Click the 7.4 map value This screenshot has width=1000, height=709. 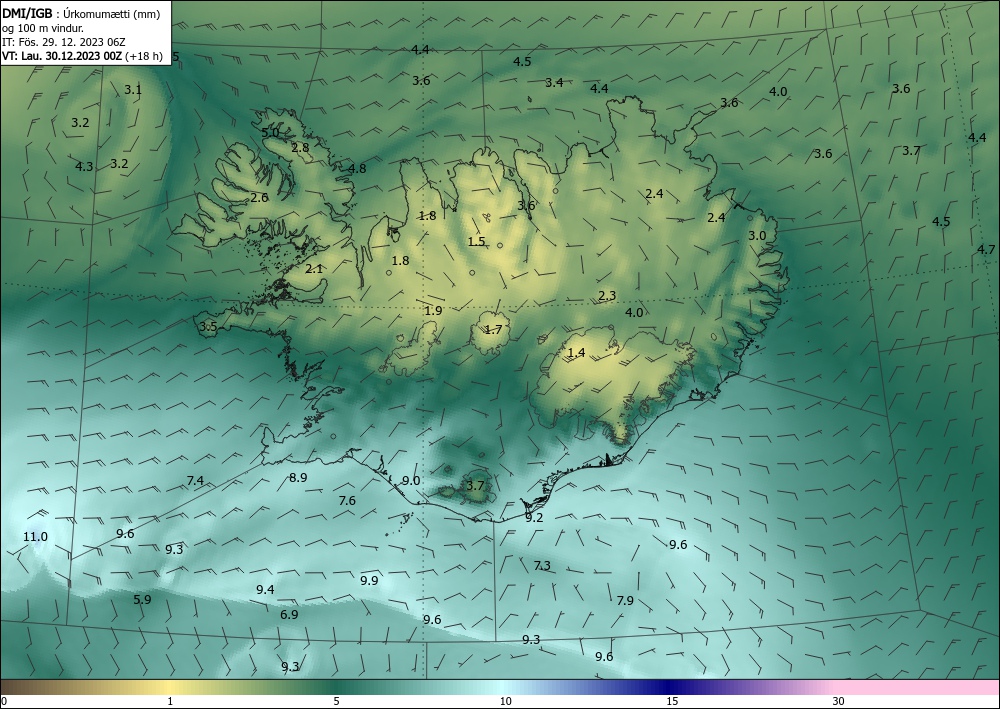point(195,481)
